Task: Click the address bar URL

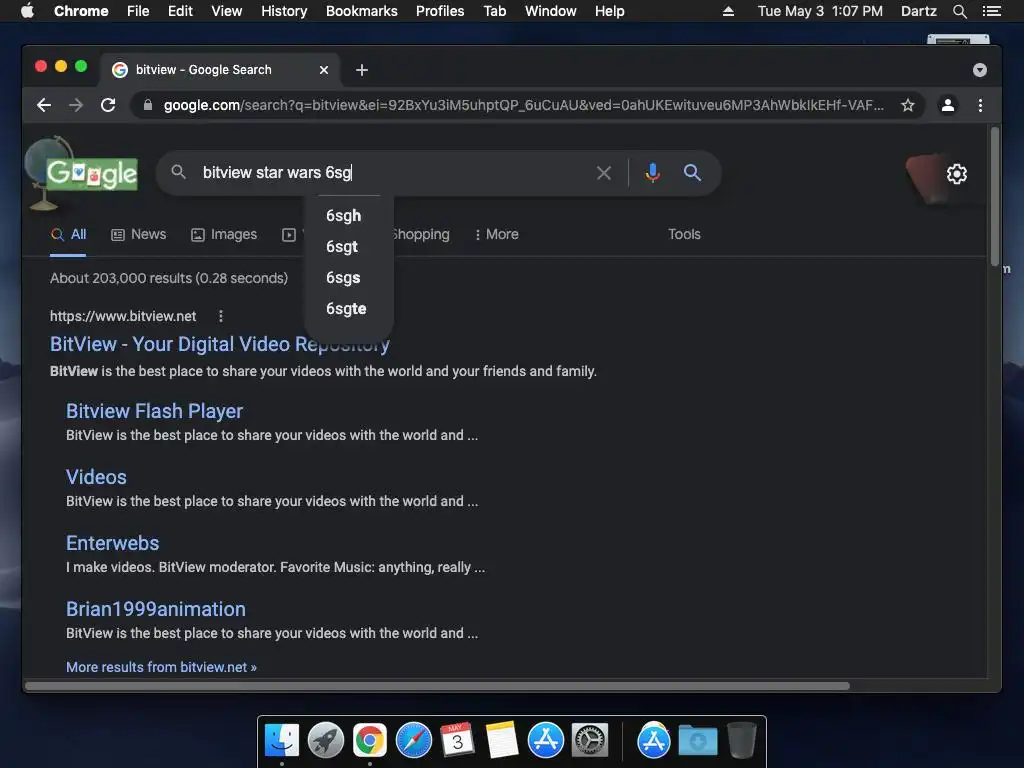Action: (523, 105)
